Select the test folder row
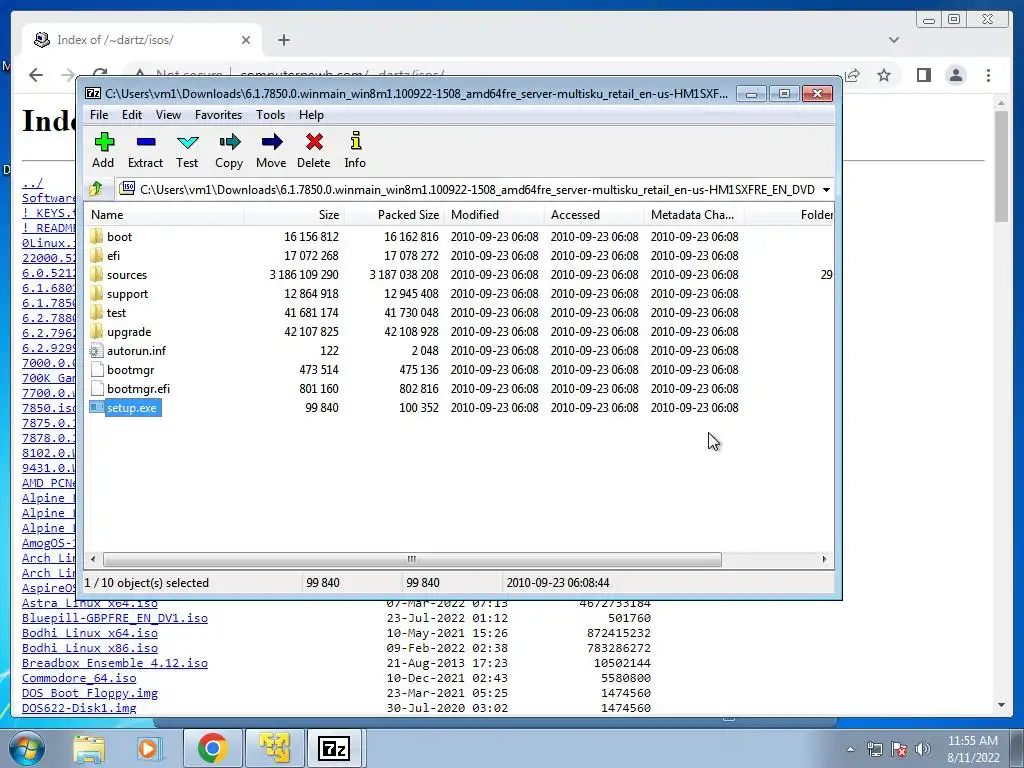 point(459,313)
